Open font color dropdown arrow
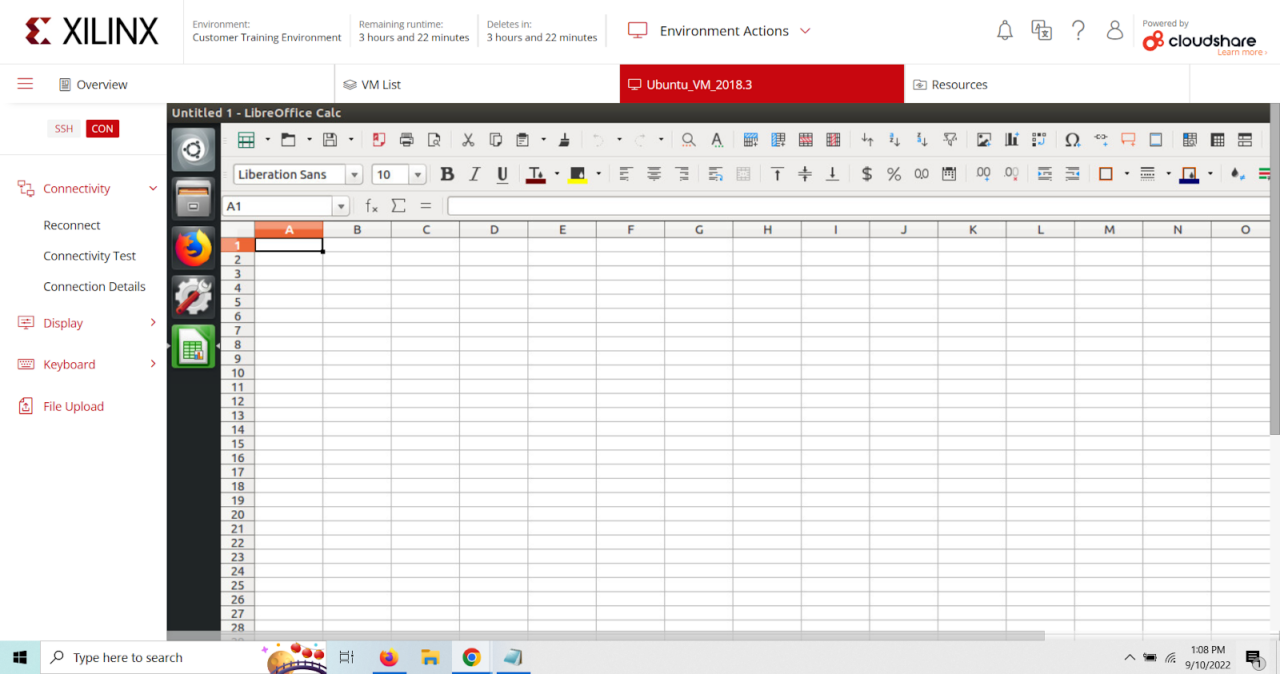Image resolution: width=1280 pixels, height=674 pixels. [x=557, y=174]
